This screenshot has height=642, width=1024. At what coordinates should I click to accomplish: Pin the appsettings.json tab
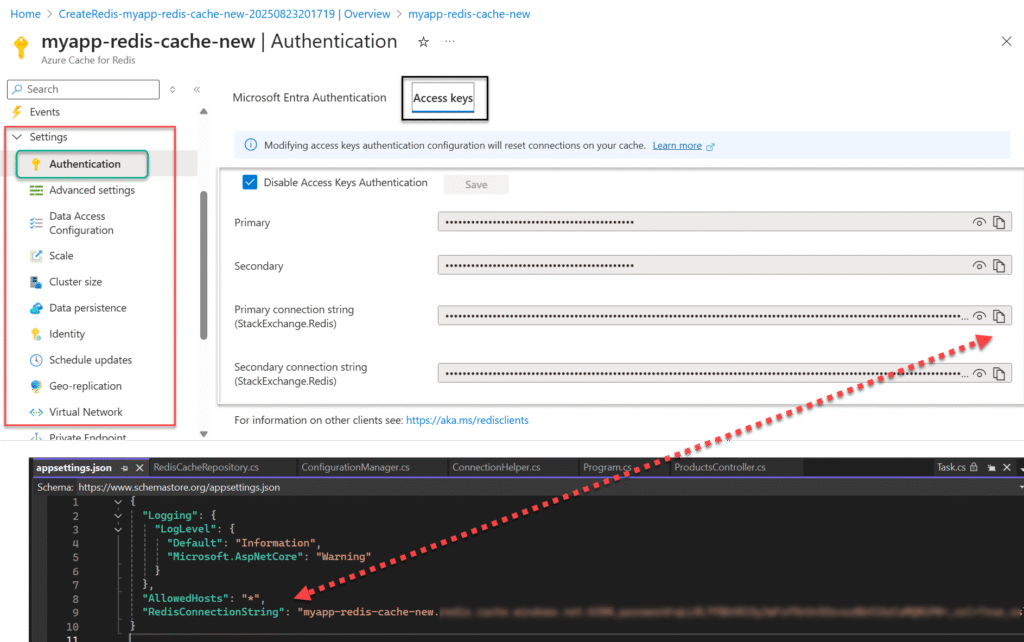click(125, 468)
